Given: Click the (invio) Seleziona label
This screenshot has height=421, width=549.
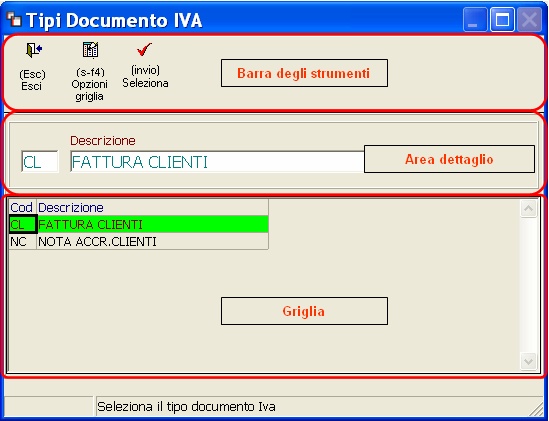Looking at the screenshot, I should click(145, 77).
